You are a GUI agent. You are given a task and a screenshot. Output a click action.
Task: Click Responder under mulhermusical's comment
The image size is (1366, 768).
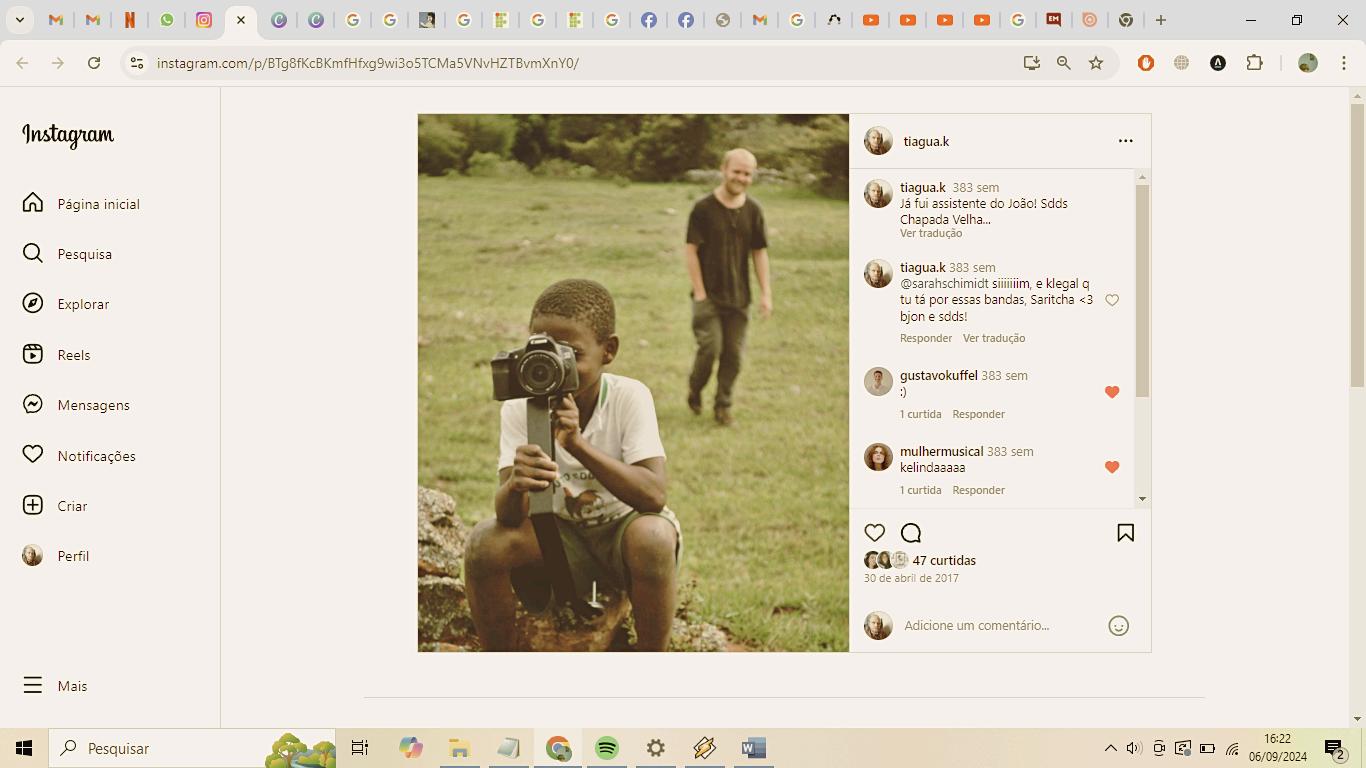click(978, 490)
